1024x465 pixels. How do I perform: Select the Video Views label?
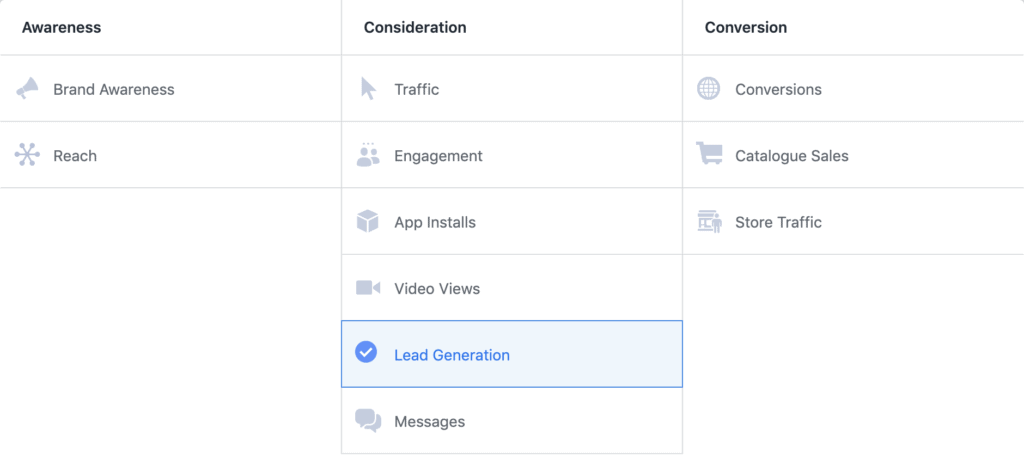click(x=437, y=289)
